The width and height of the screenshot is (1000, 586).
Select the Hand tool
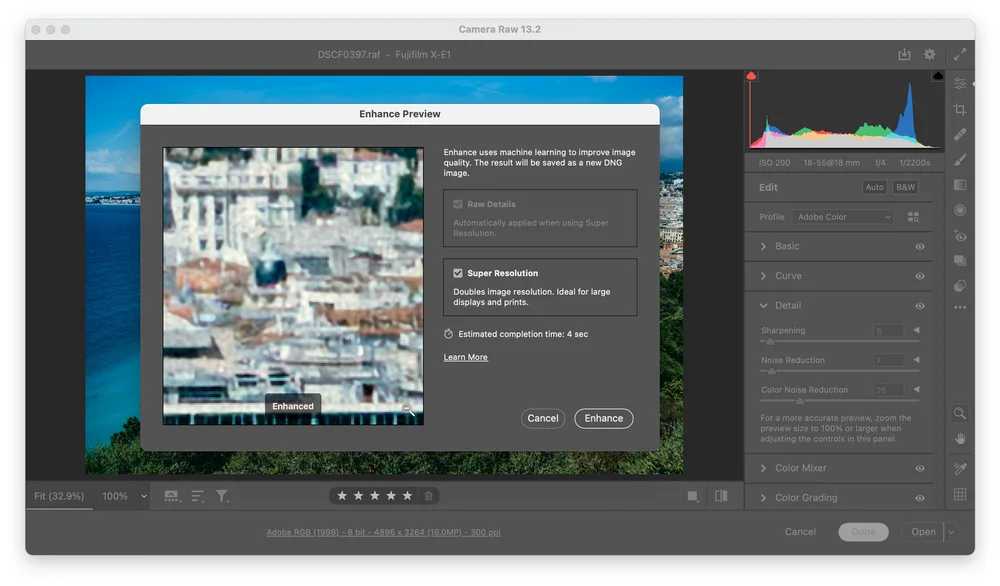point(960,439)
